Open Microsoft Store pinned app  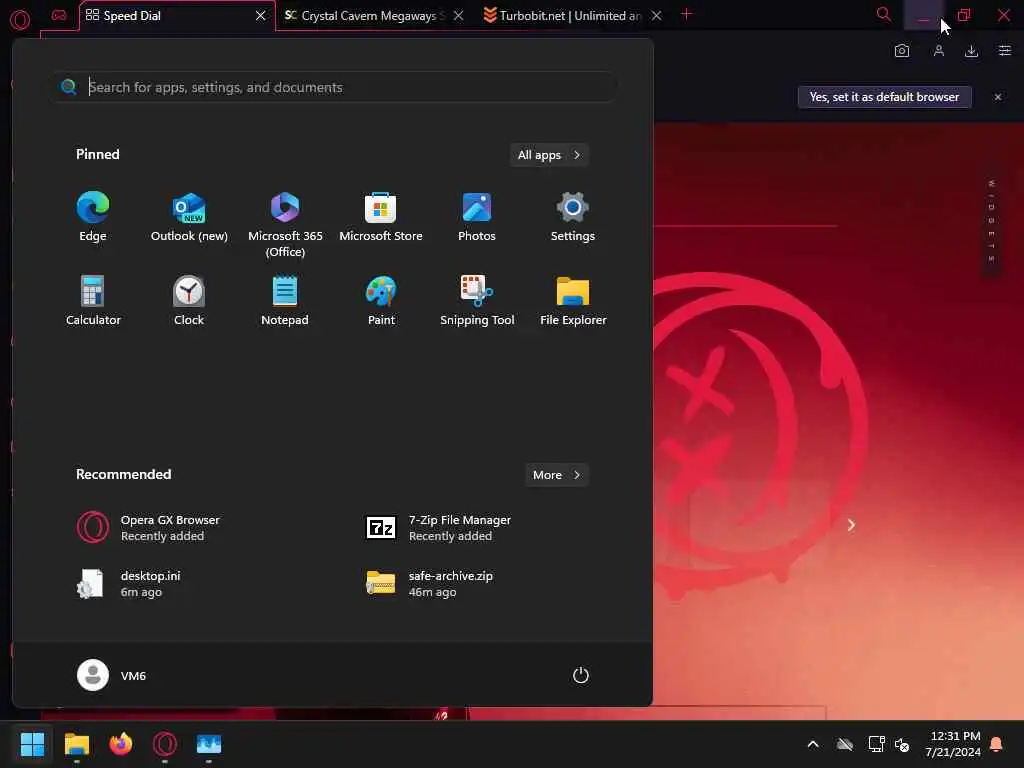pos(381,217)
